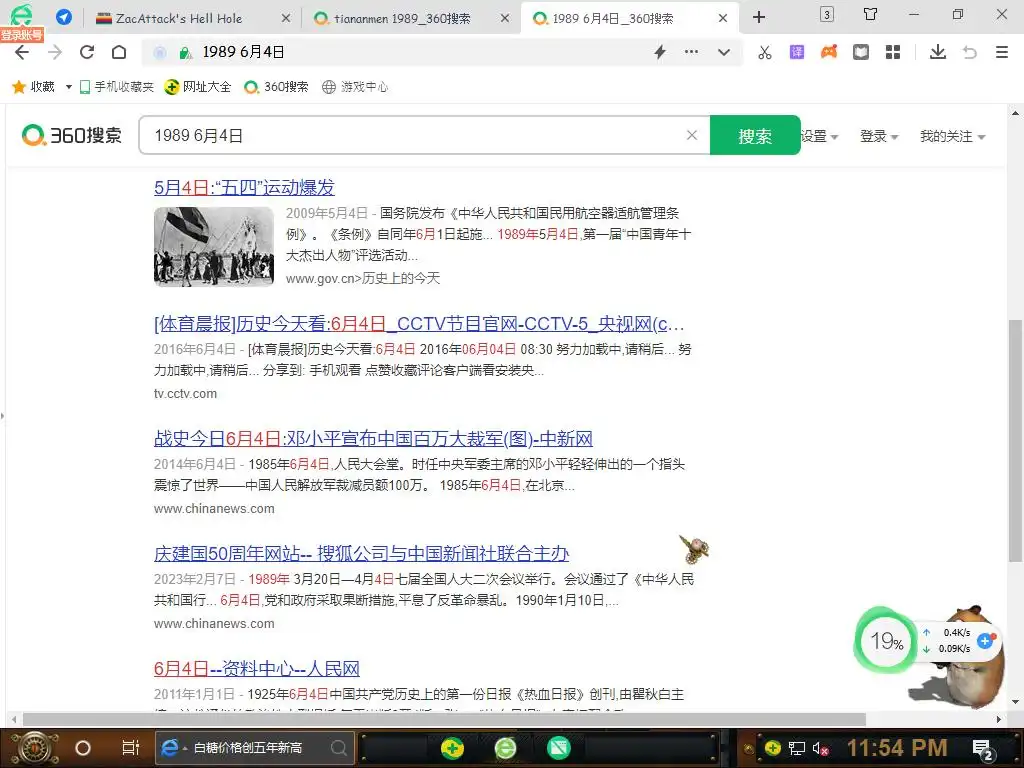Viewport: 1024px width, 768px height.
Task: Open the notification center with 2 alerts
Action: (983, 748)
